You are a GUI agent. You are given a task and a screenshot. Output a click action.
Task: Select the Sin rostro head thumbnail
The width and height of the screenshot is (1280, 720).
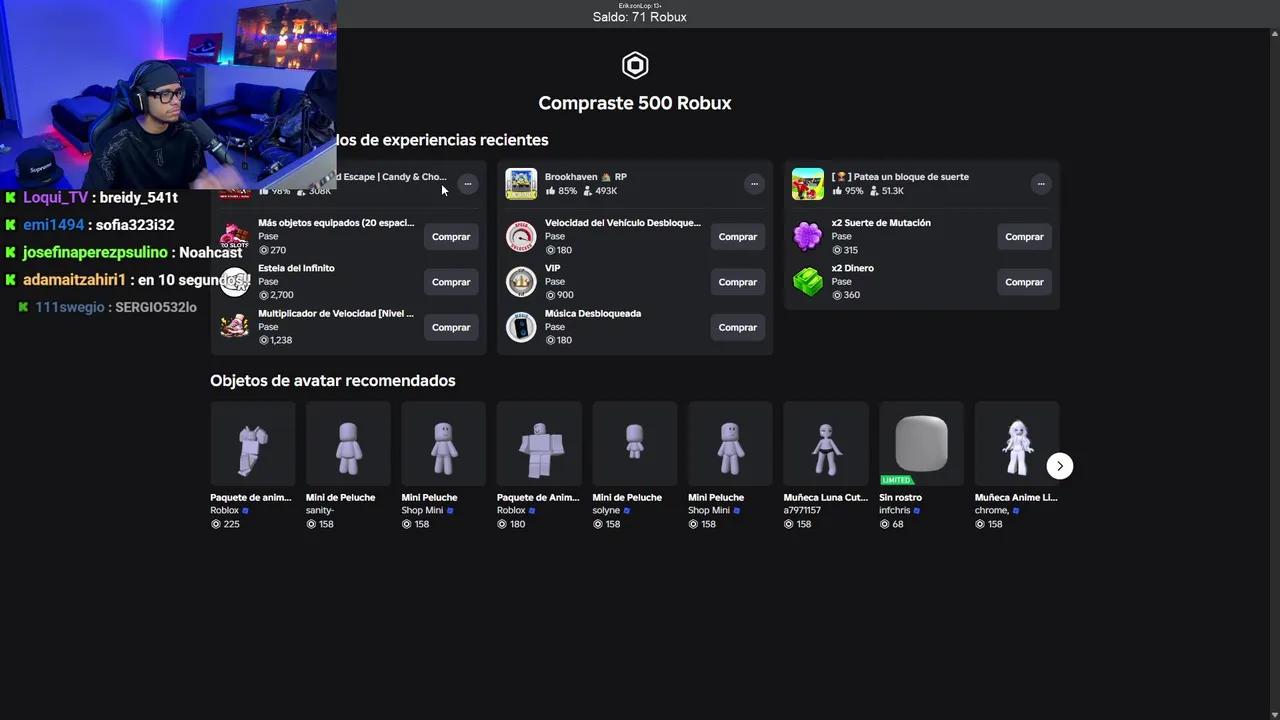[x=921, y=444]
